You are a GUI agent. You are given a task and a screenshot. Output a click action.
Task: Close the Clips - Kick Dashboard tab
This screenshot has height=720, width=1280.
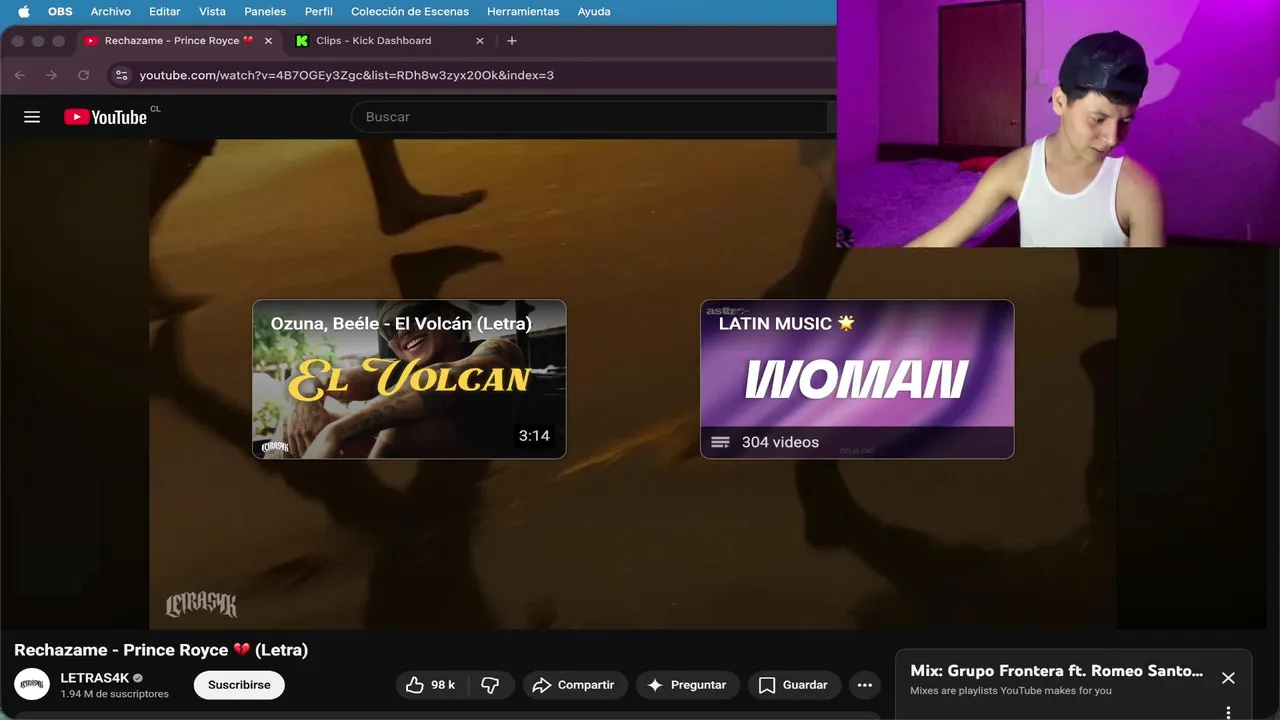pyautogui.click(x=480, y=41)
